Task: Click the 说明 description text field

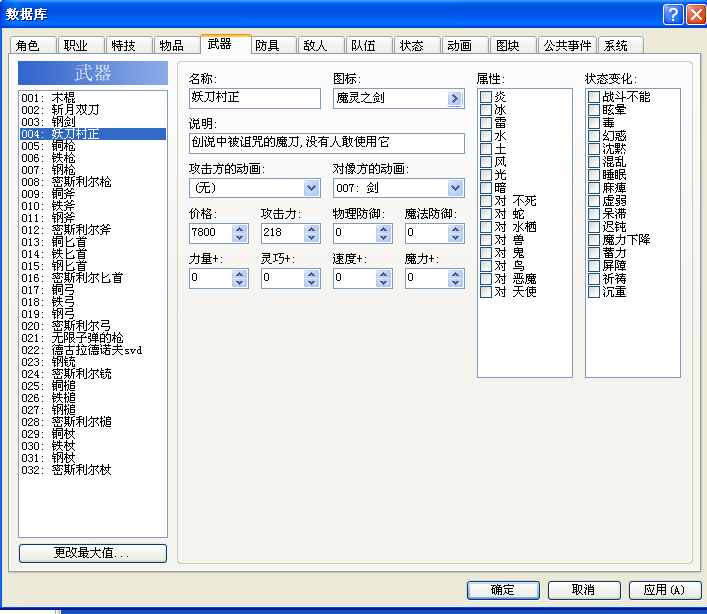Action: [x=327, y=143]
